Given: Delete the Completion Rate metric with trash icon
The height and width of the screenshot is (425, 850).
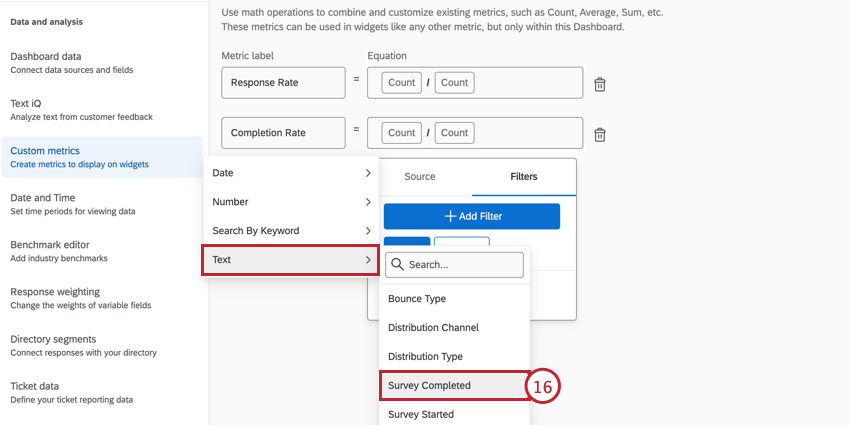Looking at the screenshot, I should pyautogui.click(x=600, y=134).
